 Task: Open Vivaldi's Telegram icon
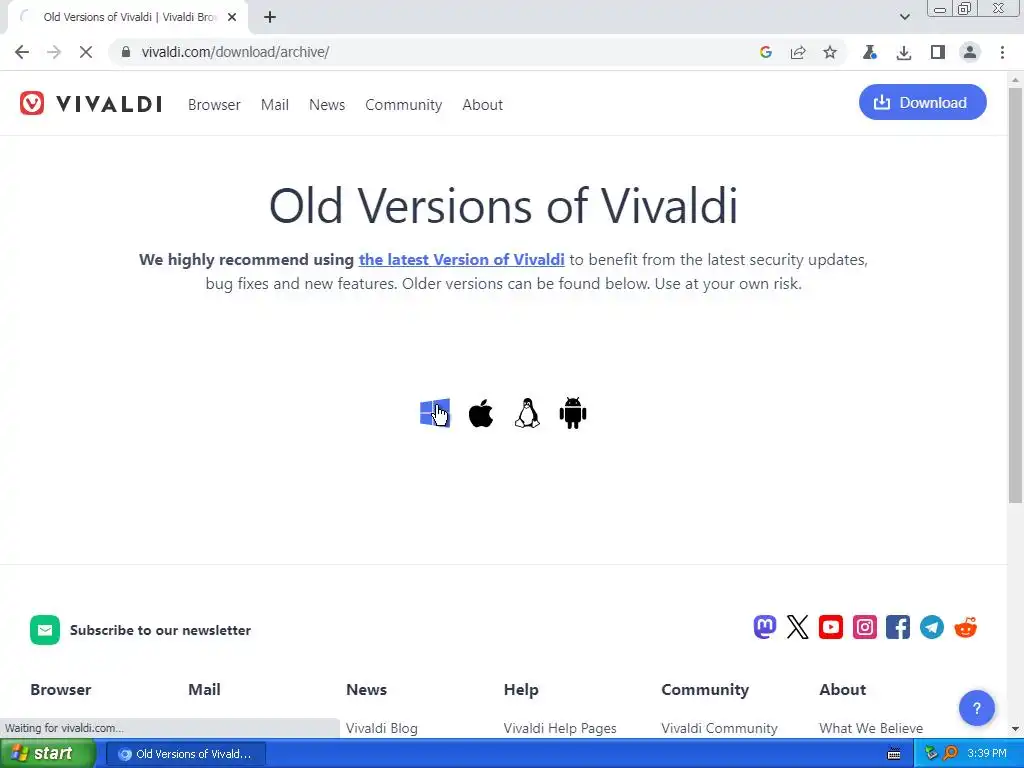(932, 628)
